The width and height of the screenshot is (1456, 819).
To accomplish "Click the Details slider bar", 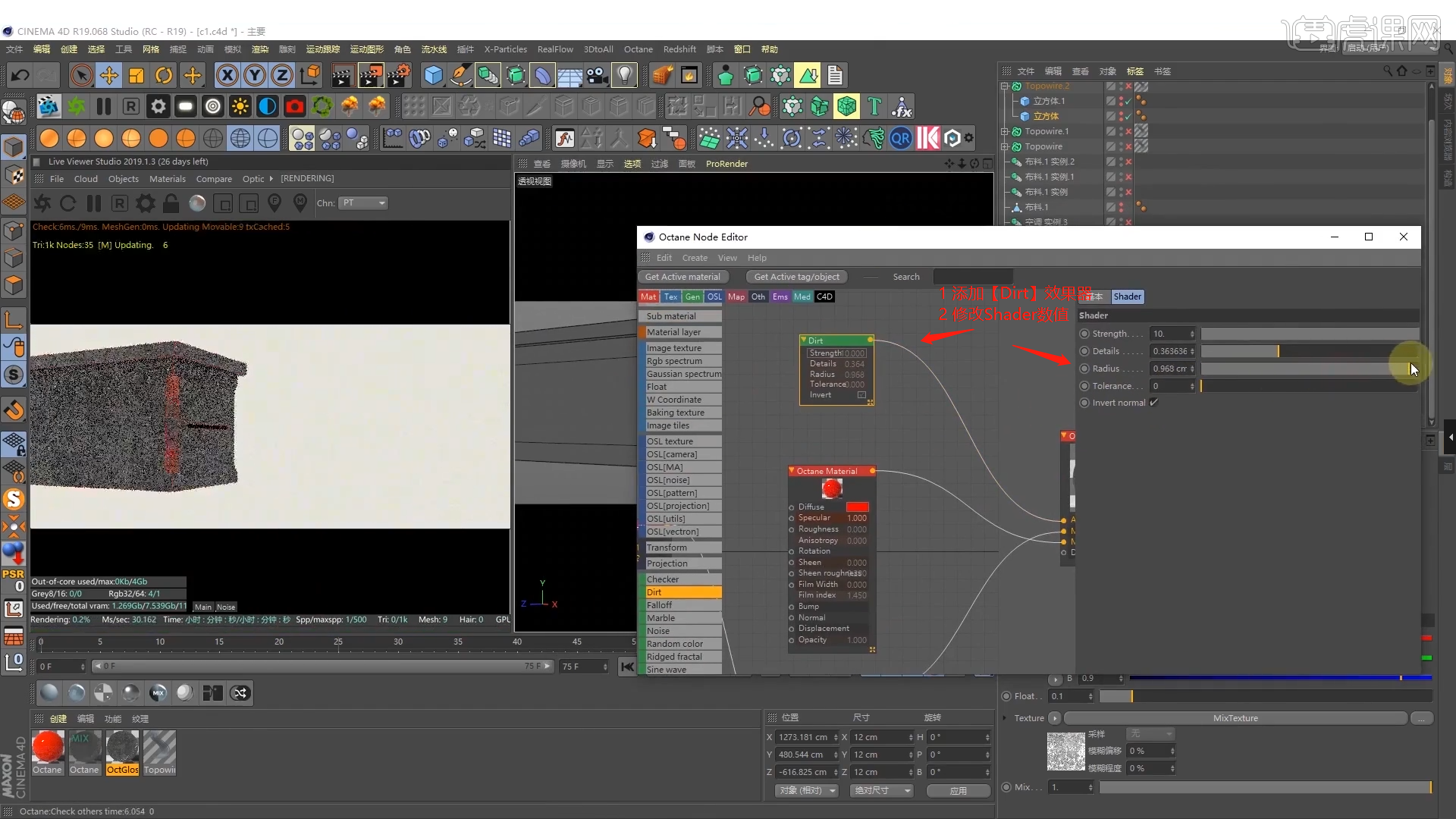I will pyautogui.click(x=1309, y=351).
